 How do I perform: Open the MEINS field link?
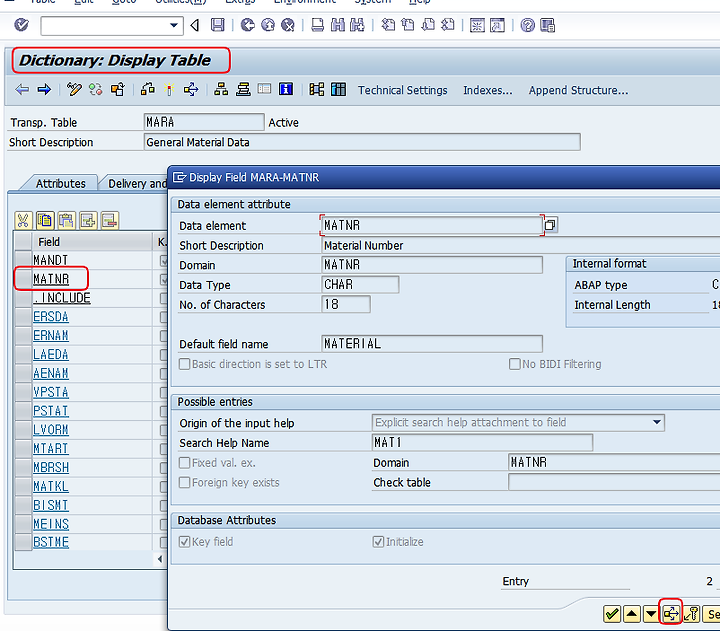click(x=51, y=524)
